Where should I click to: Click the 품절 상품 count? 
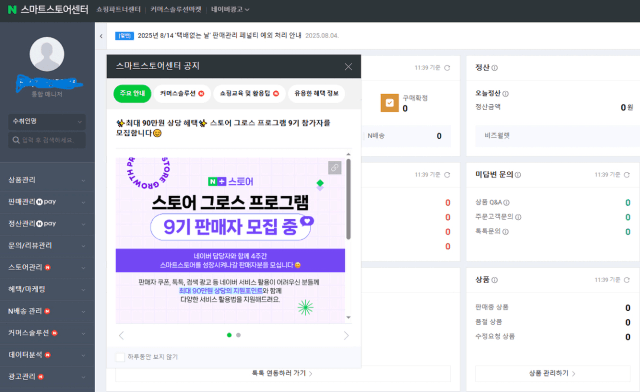(x=628, y=323)
